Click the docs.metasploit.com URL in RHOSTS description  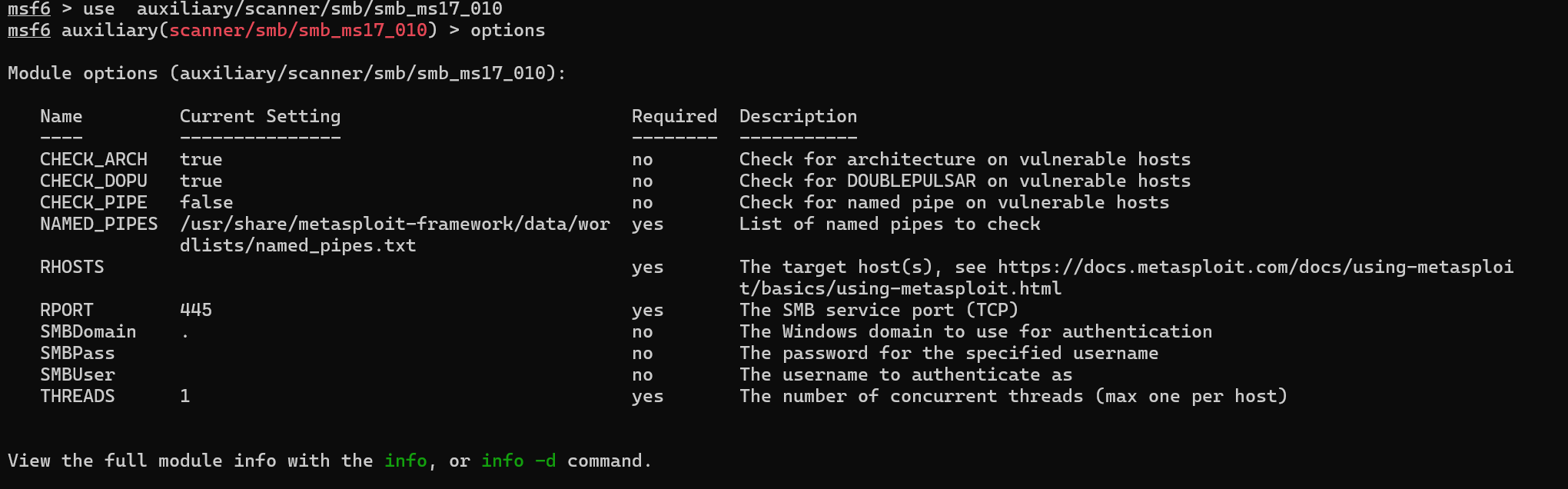click(x=1254, y=268)
